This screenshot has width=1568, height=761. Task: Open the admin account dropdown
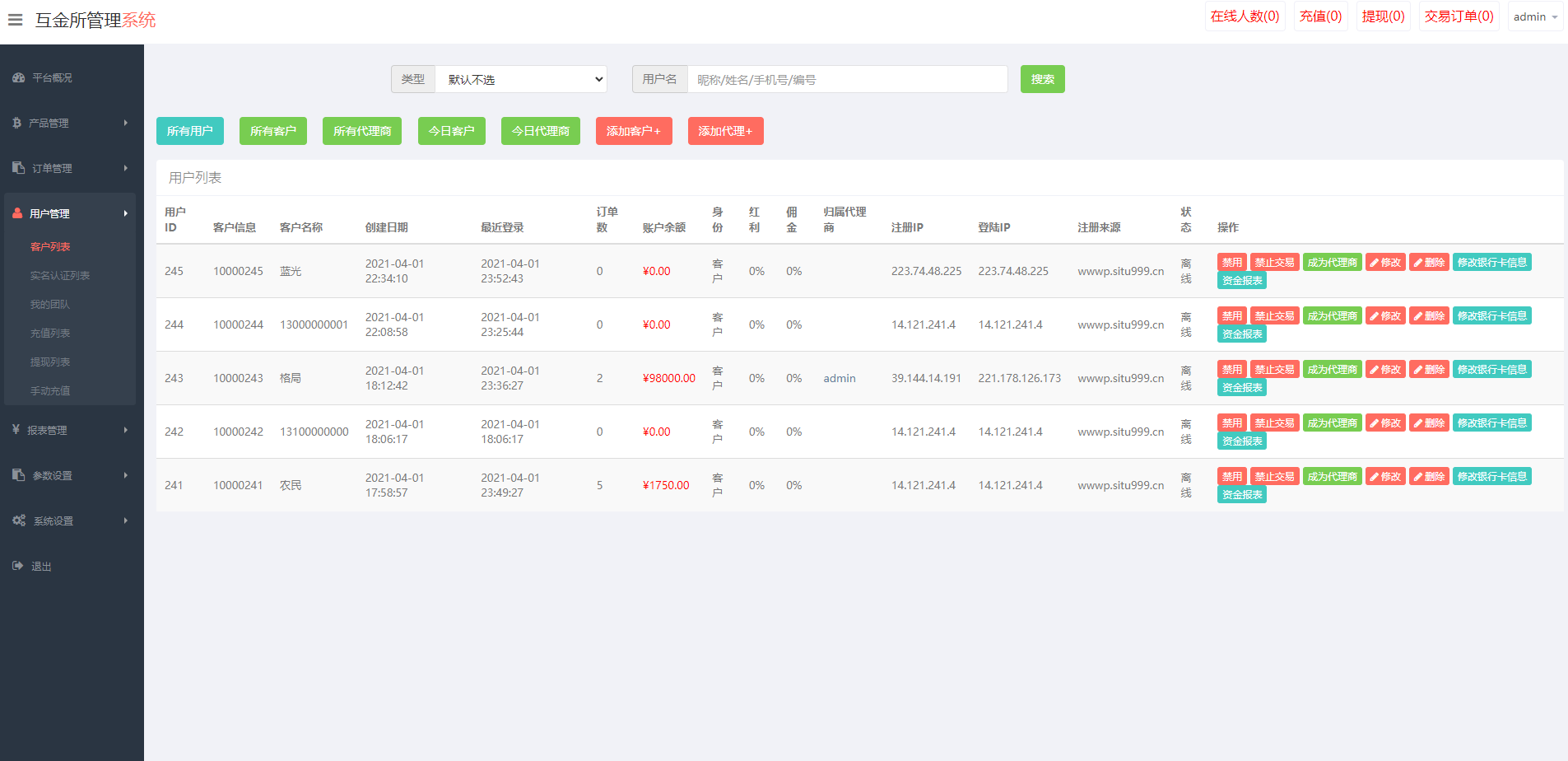[1534, 17]
